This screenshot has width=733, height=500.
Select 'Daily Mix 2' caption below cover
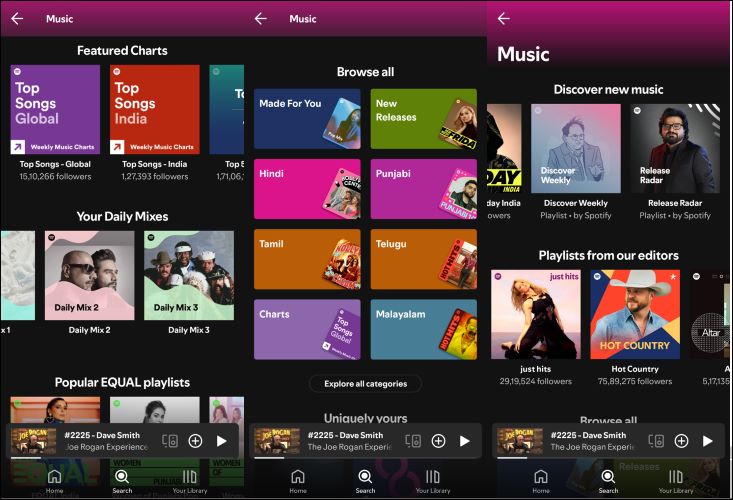pos(89,330)
